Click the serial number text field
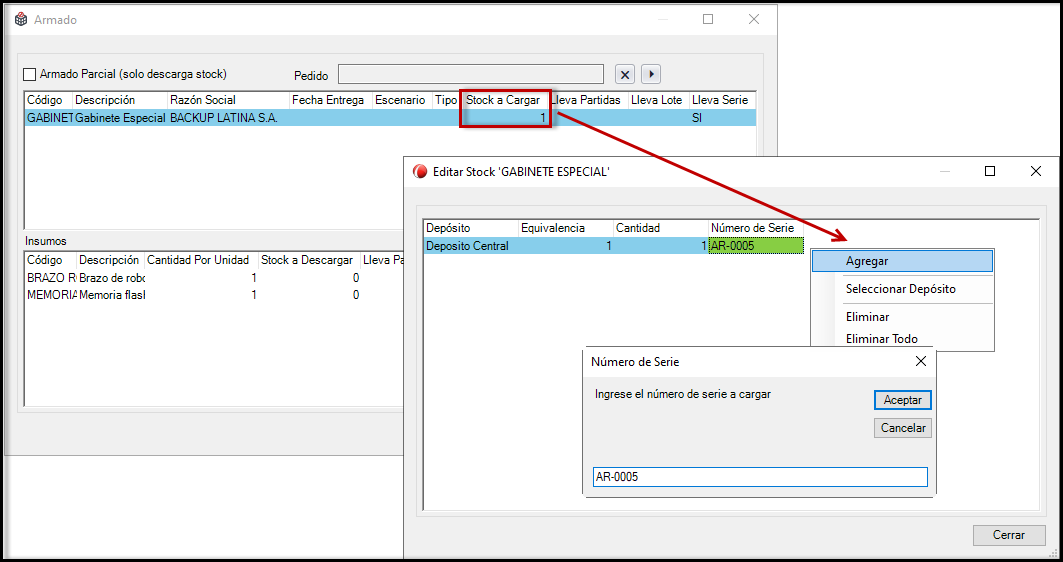 [759, 477]
